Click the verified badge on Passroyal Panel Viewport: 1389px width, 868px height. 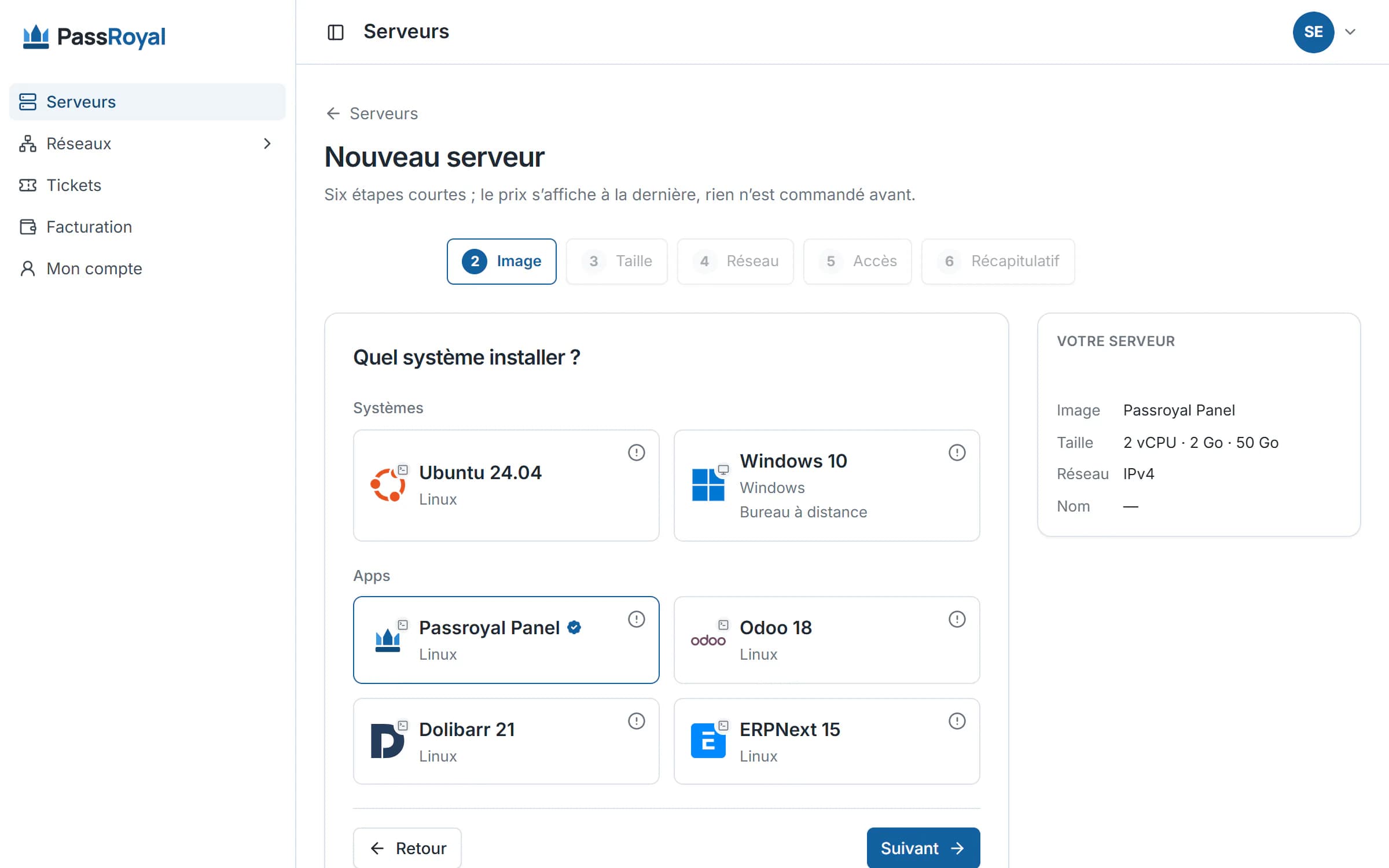tap(574, 627)
